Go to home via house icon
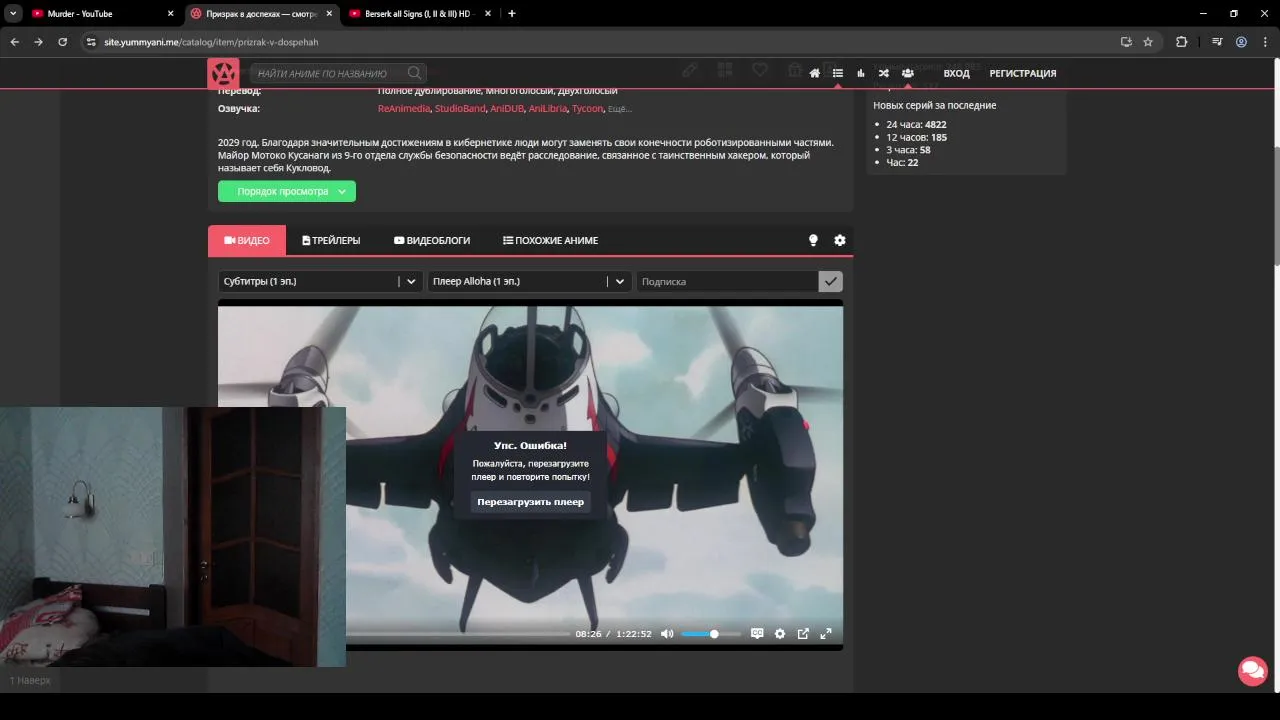 pos(815,73)
